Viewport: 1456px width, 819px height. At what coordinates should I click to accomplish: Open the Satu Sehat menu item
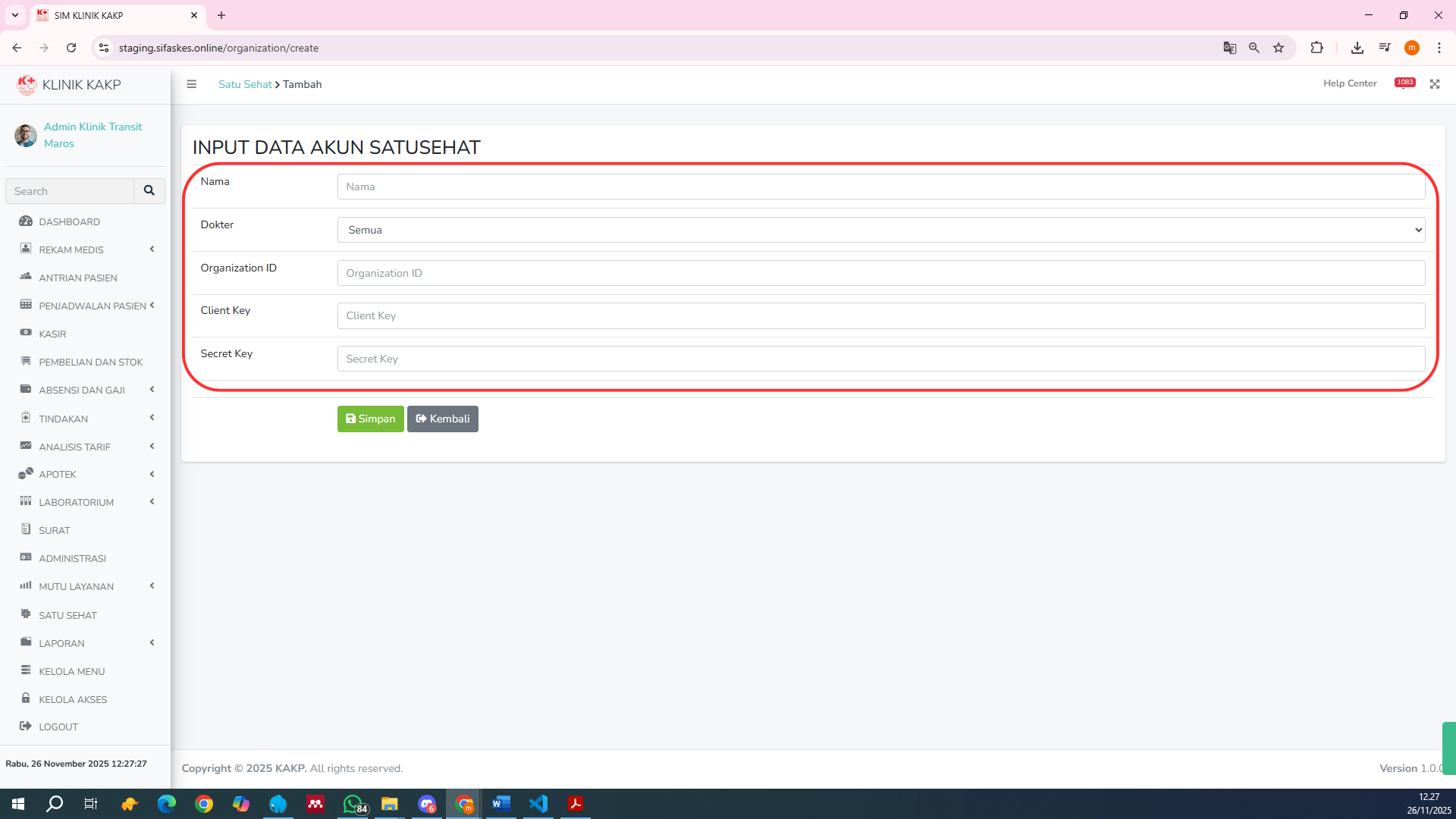pyautogui.click(x=67, y=615)
